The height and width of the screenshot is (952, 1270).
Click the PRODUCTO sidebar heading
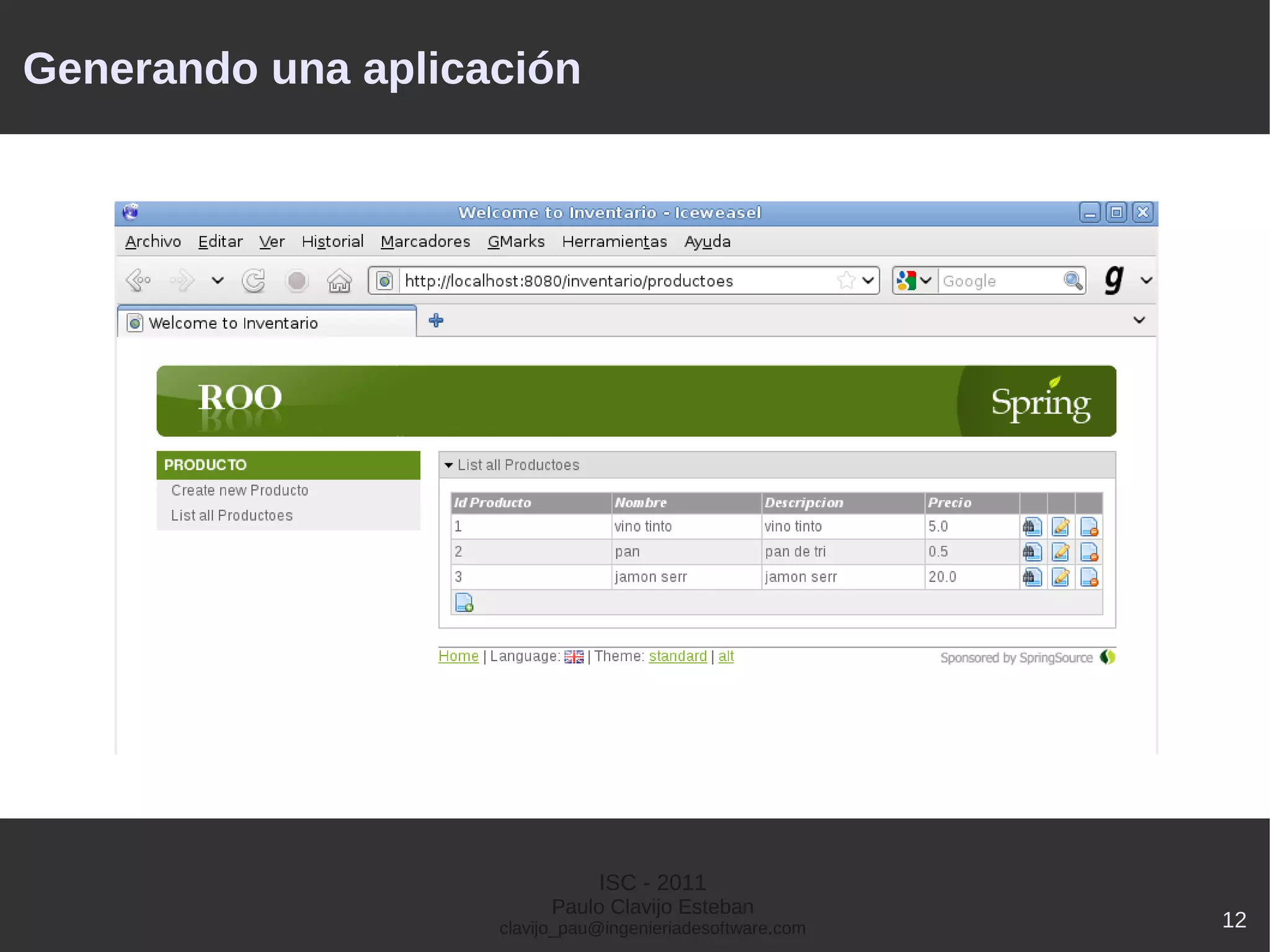(288, 465)
